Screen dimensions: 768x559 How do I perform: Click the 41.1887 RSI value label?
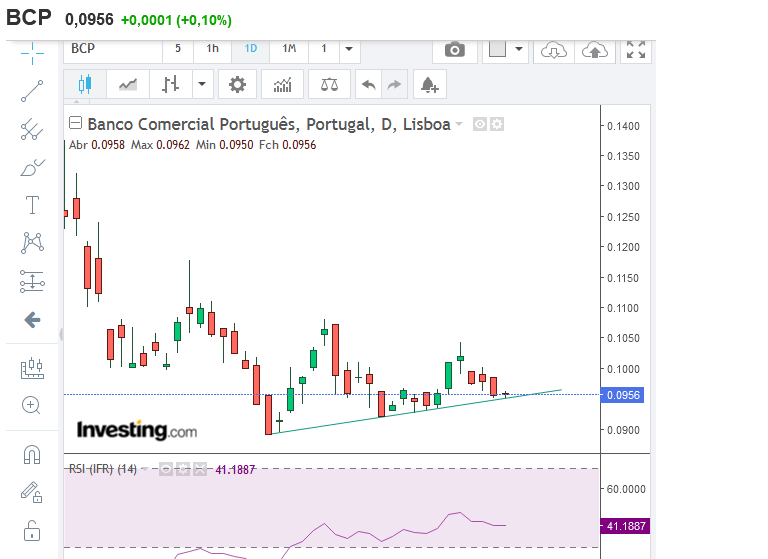(625, 526)
